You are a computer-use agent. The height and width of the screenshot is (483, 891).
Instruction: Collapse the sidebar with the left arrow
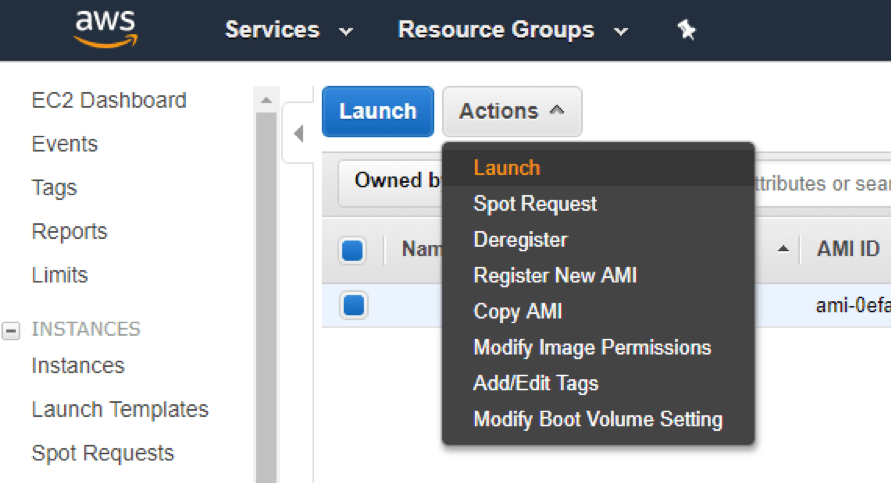click(298, 134)
